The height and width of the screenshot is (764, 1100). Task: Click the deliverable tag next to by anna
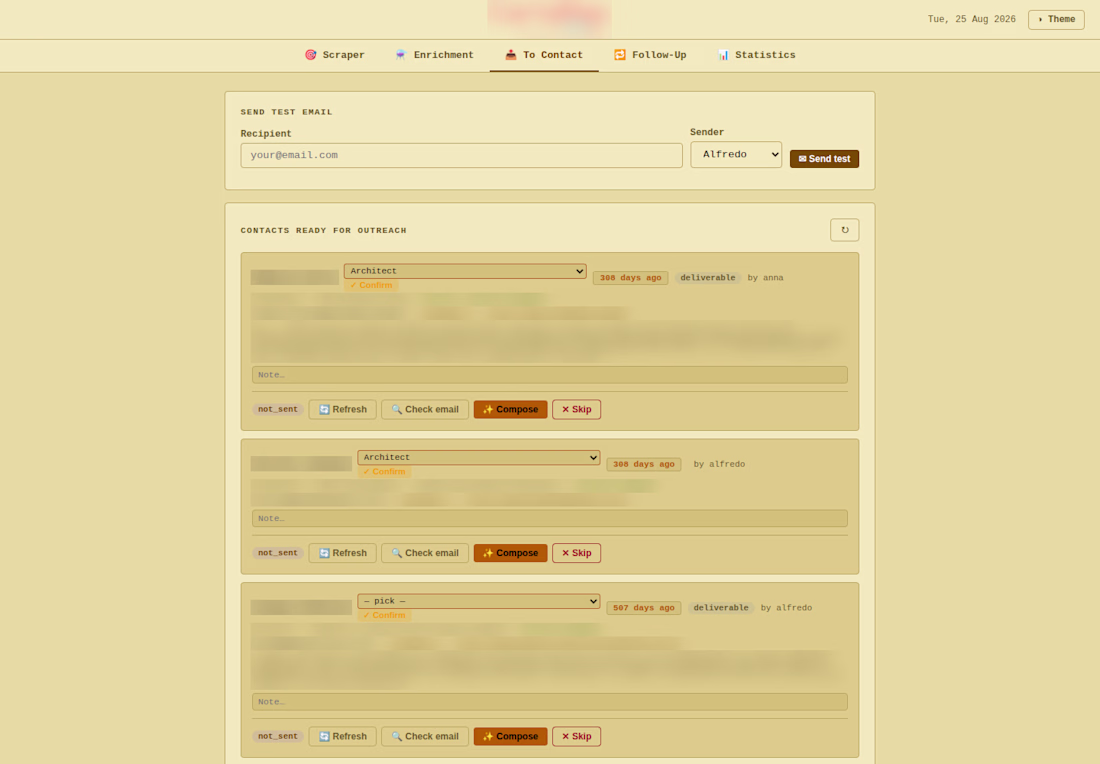(707, 278)
